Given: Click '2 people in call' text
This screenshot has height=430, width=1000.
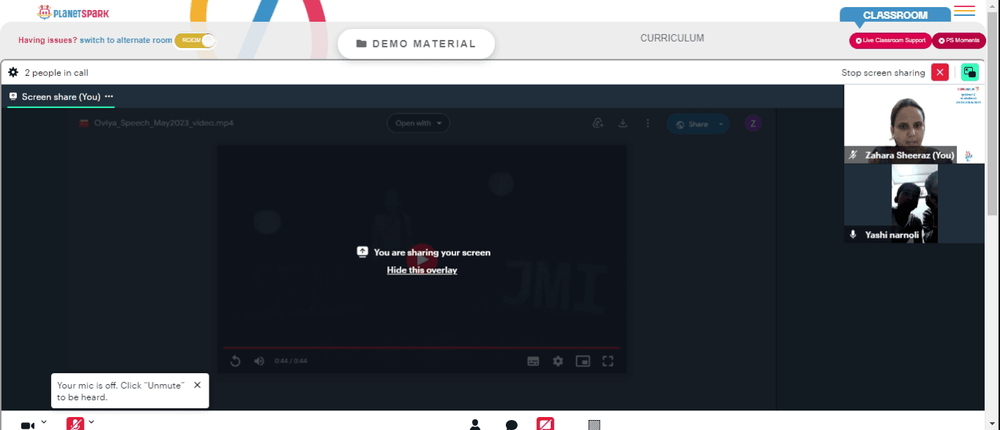Looking at the screenshot, I should point(56,73).
